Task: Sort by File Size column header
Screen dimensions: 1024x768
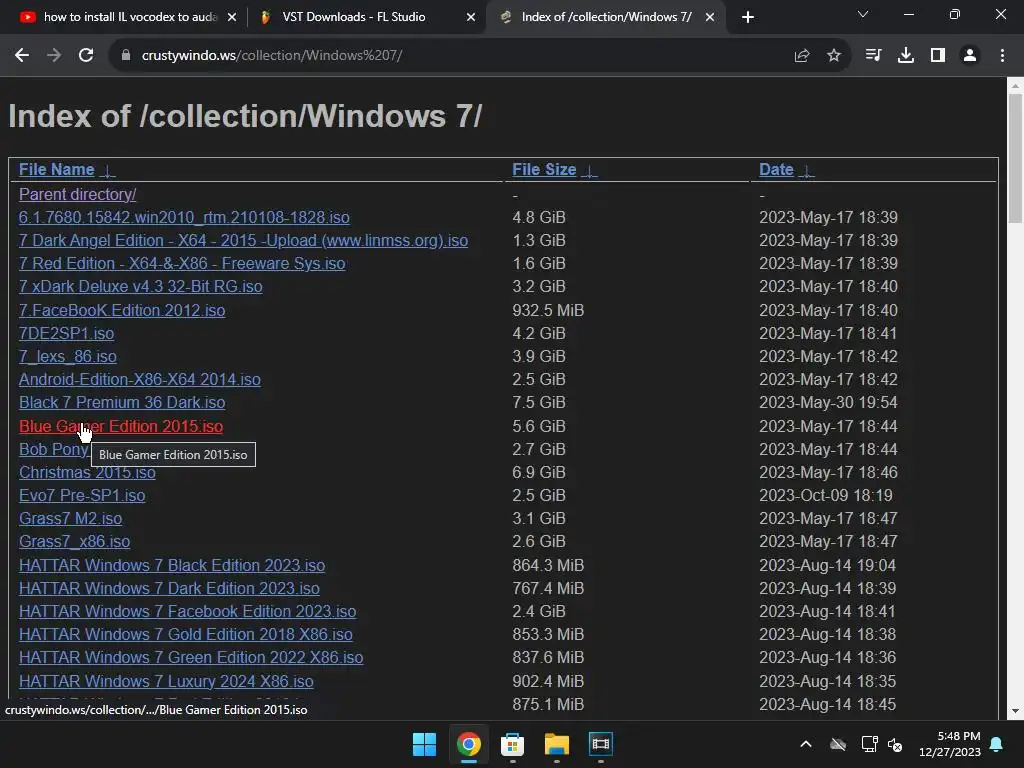Action: click(x=544, y=170)
